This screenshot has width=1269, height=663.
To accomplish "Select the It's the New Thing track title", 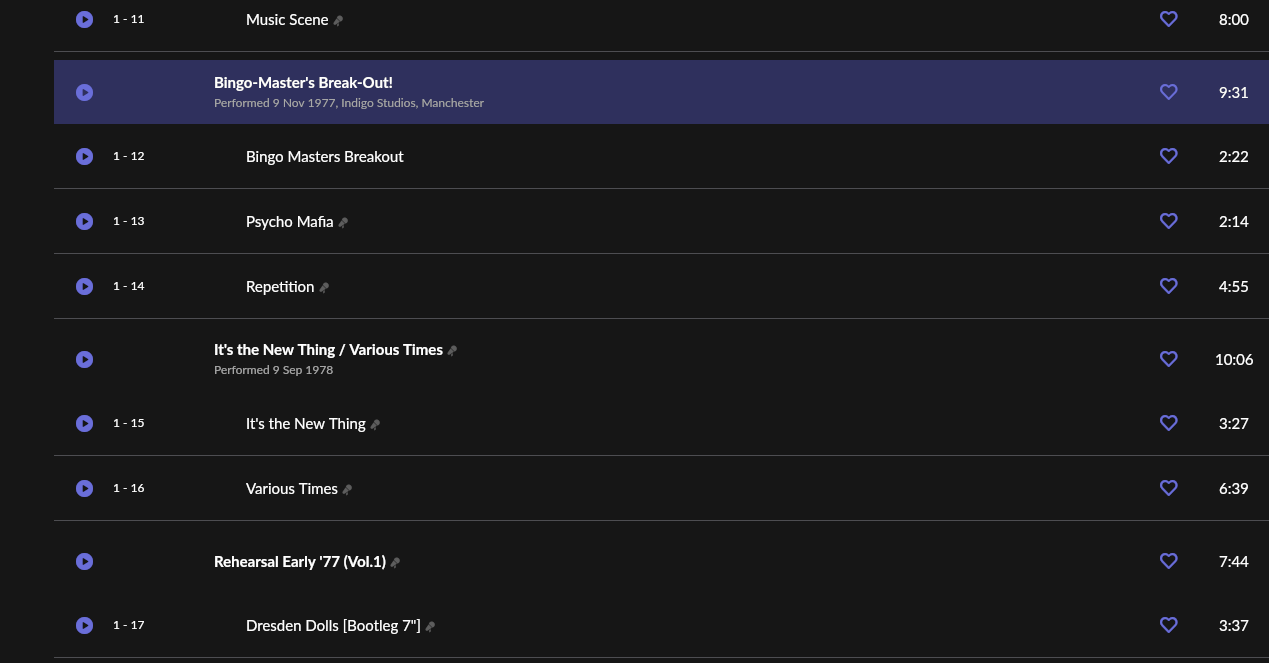I will [305, 424].
